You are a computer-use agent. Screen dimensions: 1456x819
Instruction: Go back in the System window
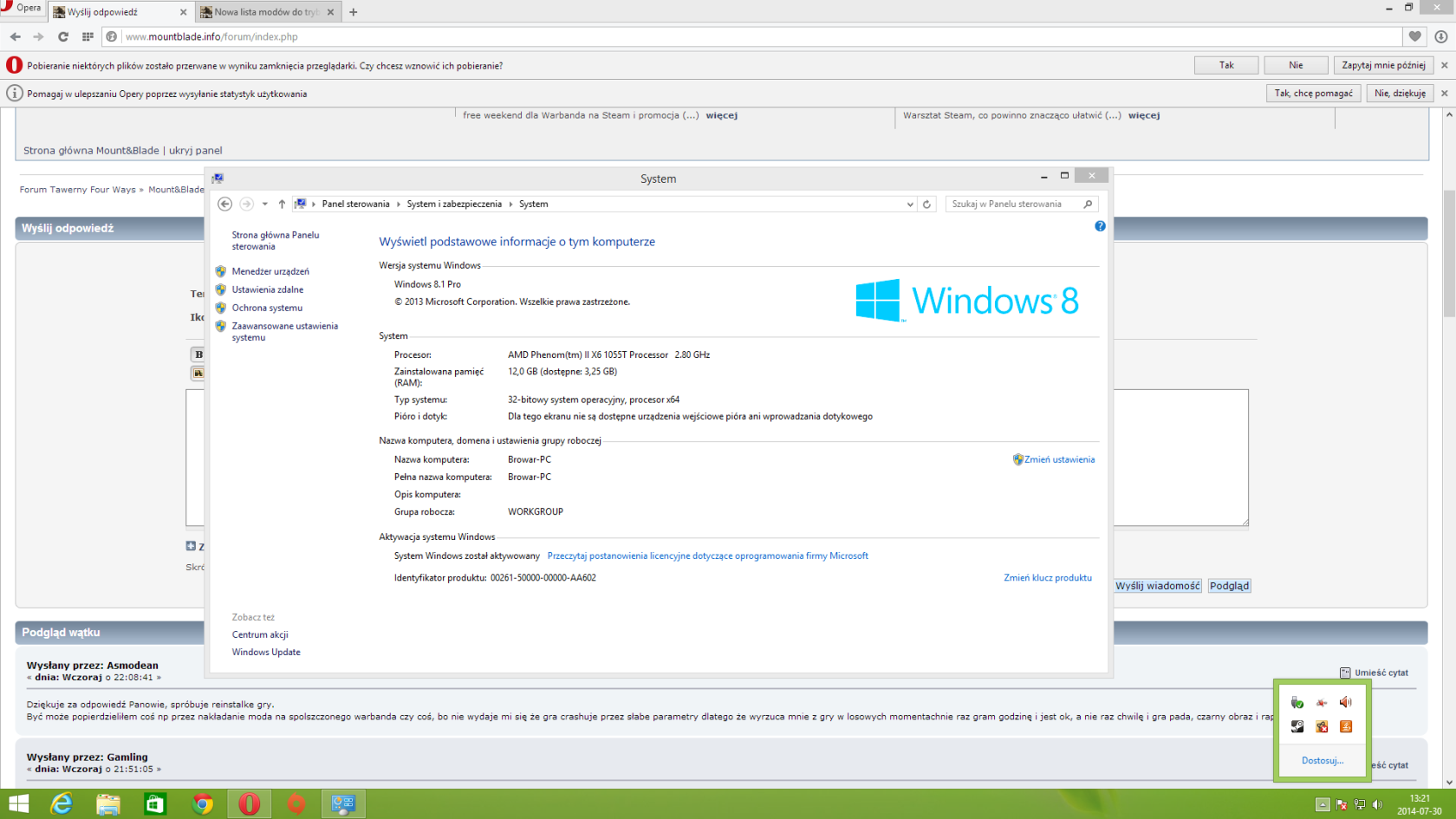pyautogui.click(x=224, y=205)
